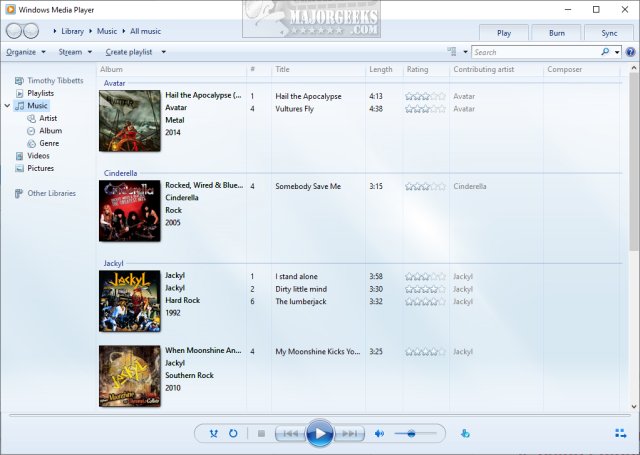Toggle shuffle mode
The height and width of the screenshot is (455, 640).
coord(213,433)
